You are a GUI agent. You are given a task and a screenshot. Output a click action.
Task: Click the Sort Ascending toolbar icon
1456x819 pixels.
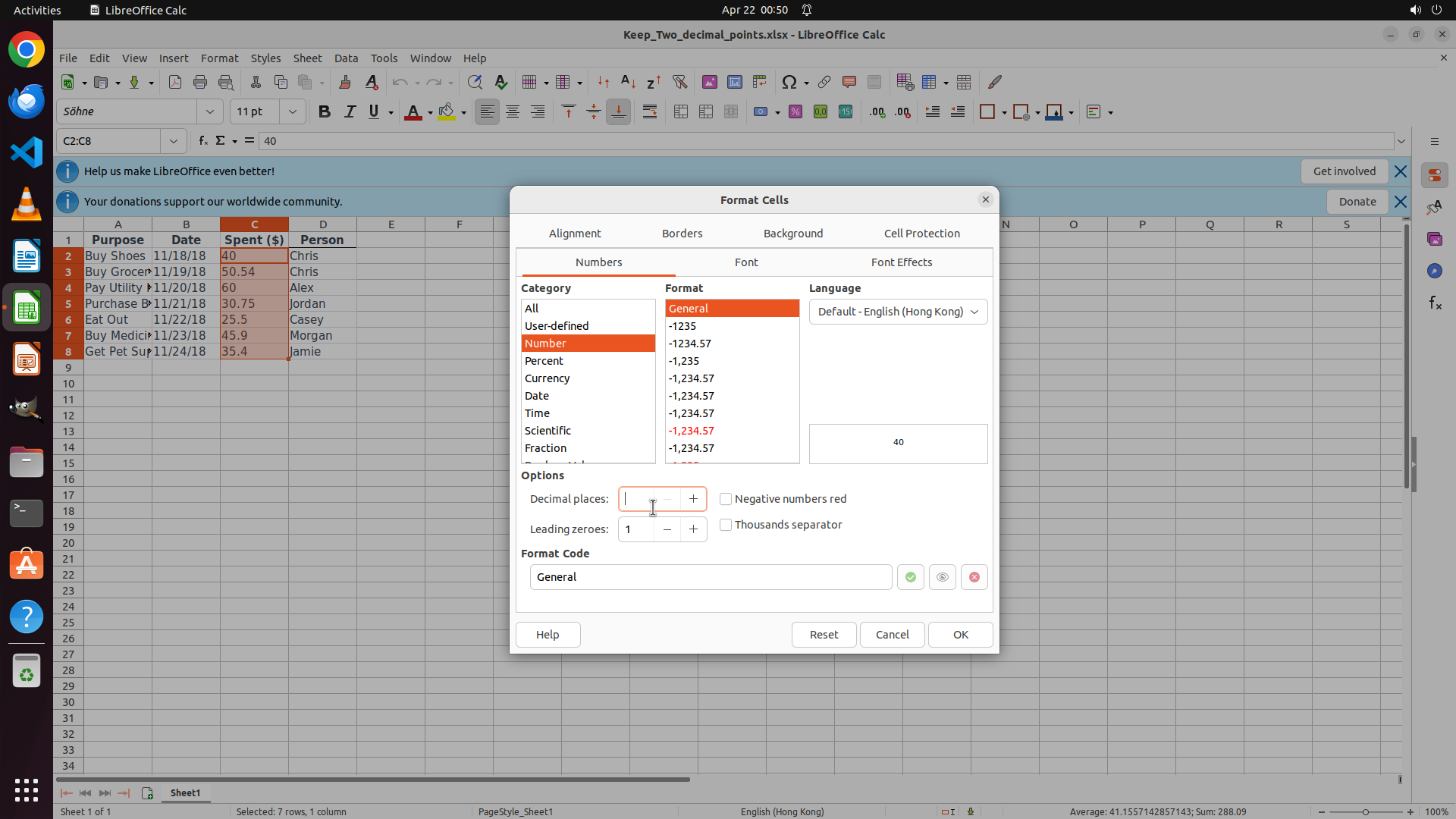click(628, 82)
